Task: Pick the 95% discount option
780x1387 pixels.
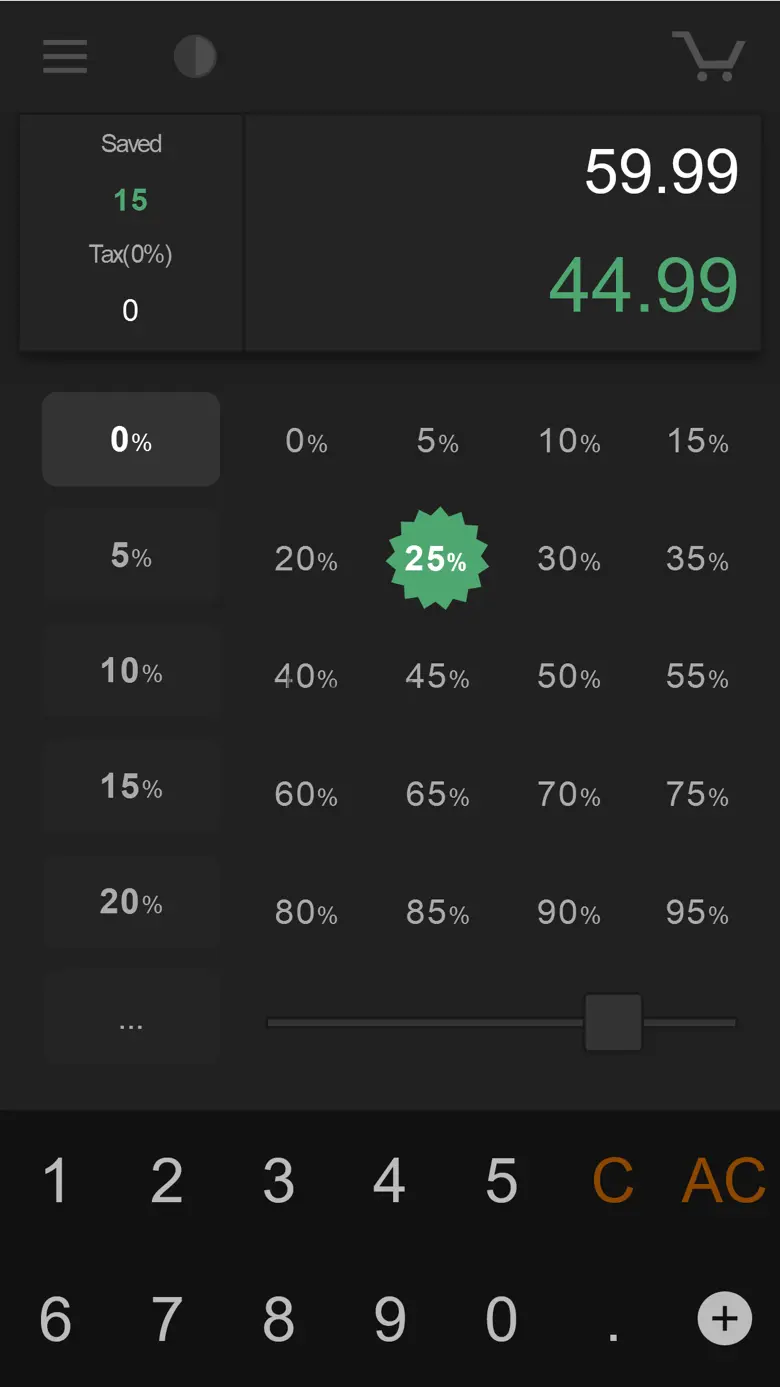Action: [x=697, y=912]
